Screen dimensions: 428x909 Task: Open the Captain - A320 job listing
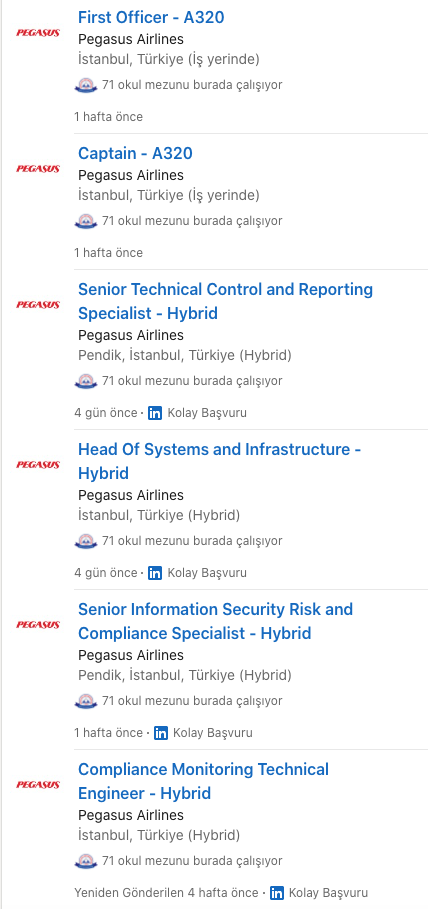[x=135, y=154]
